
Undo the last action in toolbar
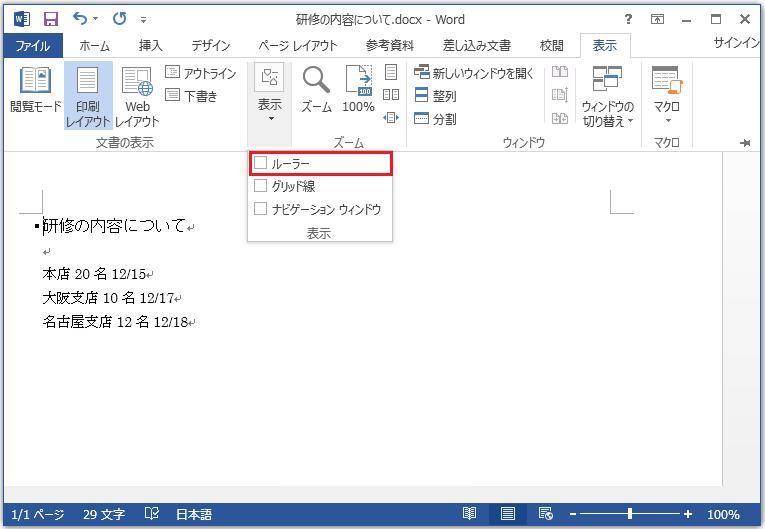[x=80, y=18]
